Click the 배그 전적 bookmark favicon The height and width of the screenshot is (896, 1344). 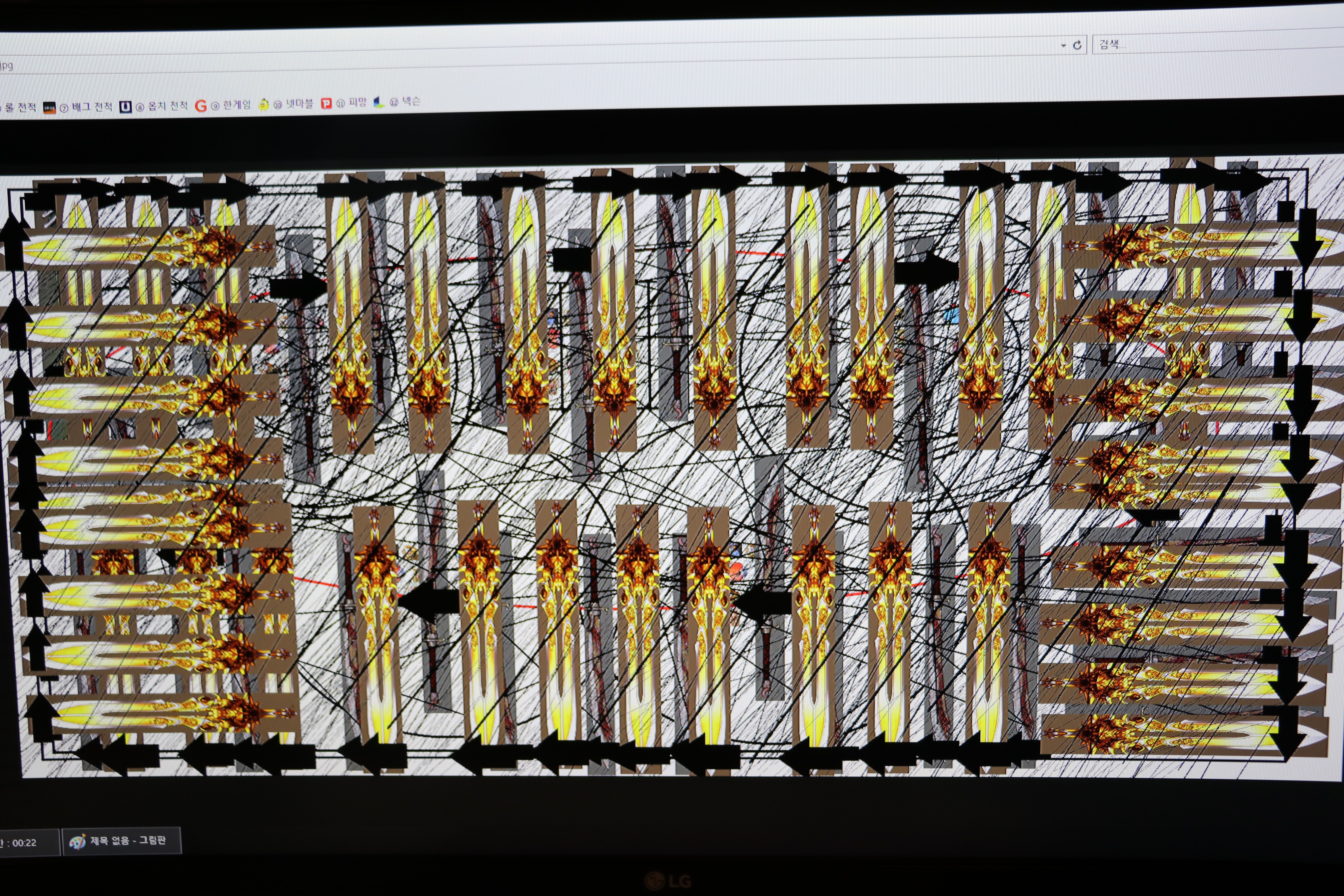point(50,107)
